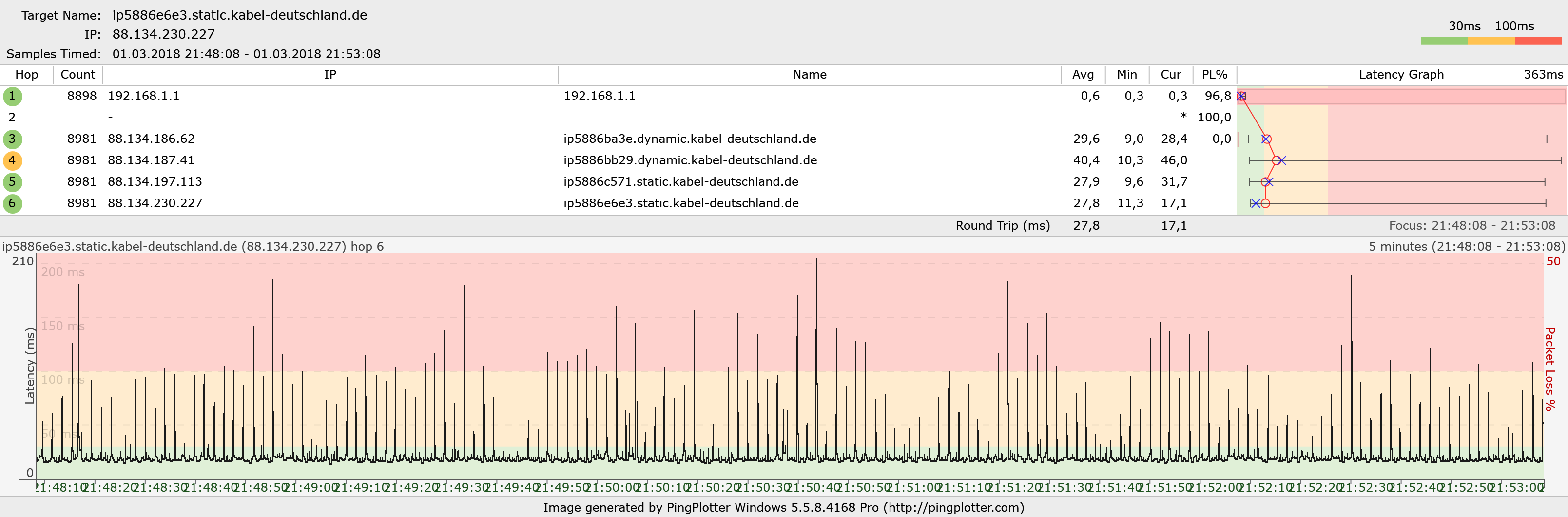
Task: Click the Focus: 21:48:08 - 21:53:08 text
Action: click(1472, 226)
